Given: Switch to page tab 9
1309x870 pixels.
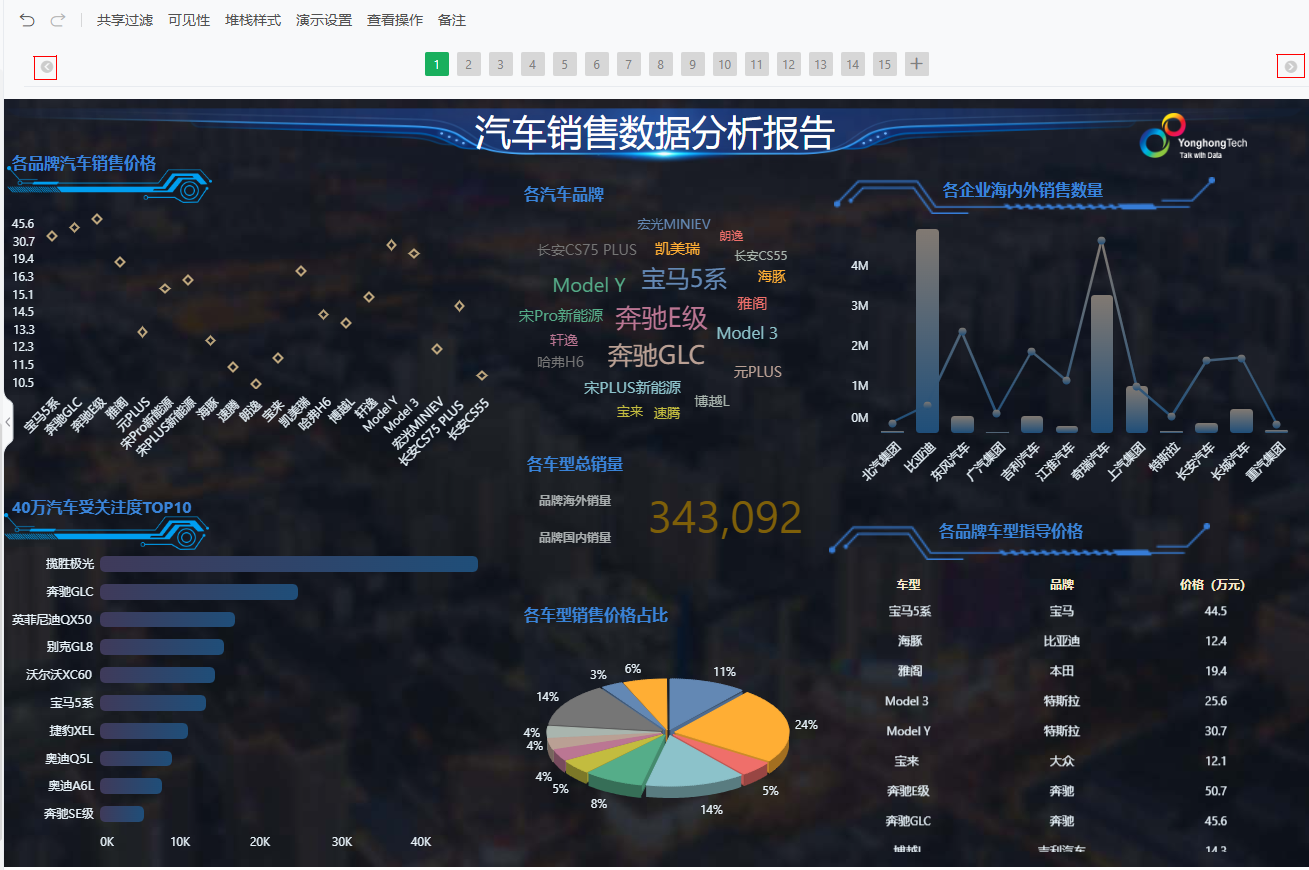Looking at the screenshot, I should tap(693, 65).
